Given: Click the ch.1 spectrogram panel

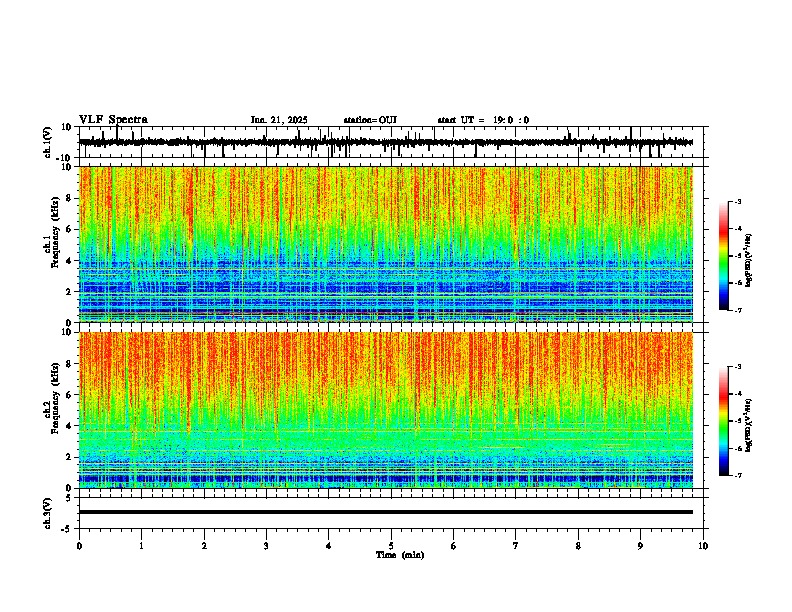Looking at the screenshot, I should tap(386, 244).
